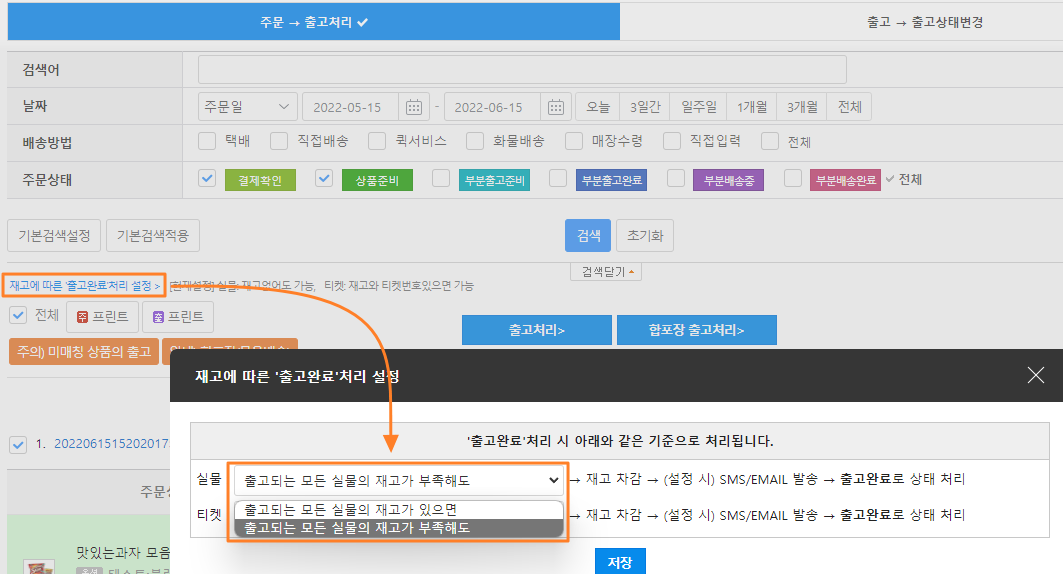Check the 부분출고완료 status checkbox

click(558, 178)
